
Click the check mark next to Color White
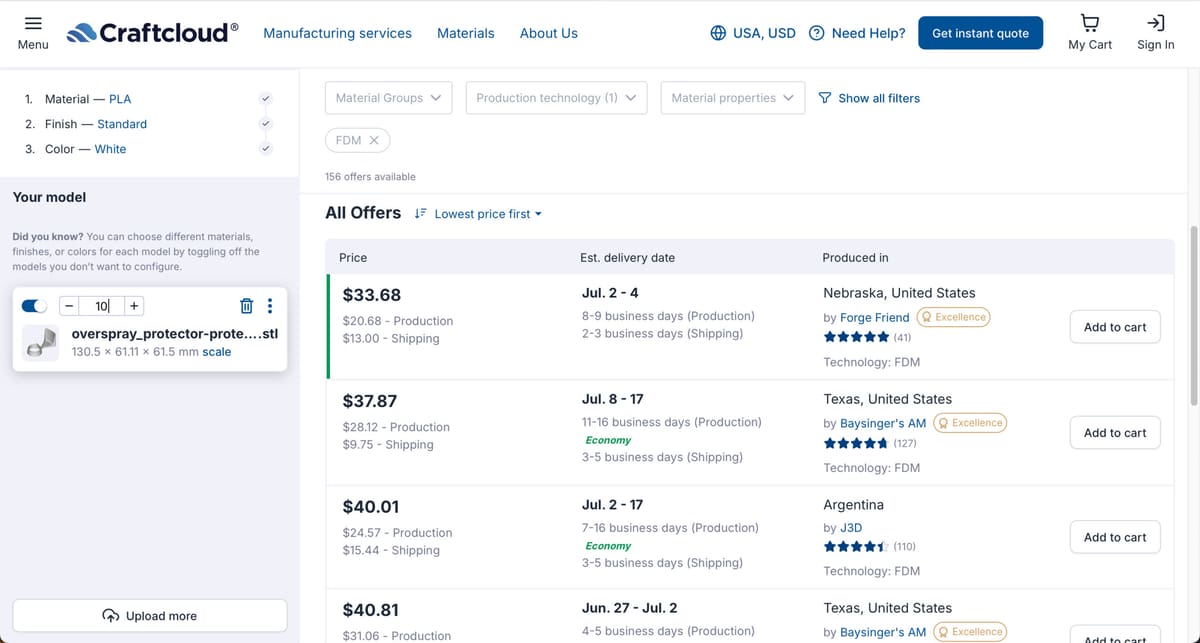[x=265, y=149]
